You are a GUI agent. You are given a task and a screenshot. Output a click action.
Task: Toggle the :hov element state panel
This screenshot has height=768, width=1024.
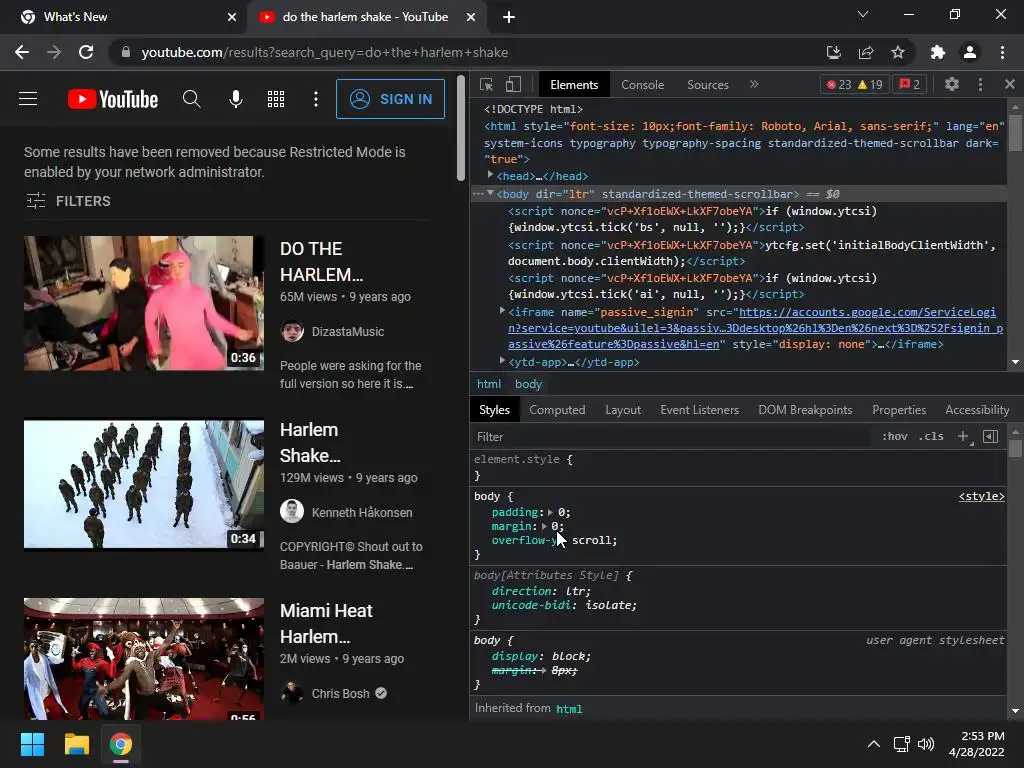click(x=895, y=436)
